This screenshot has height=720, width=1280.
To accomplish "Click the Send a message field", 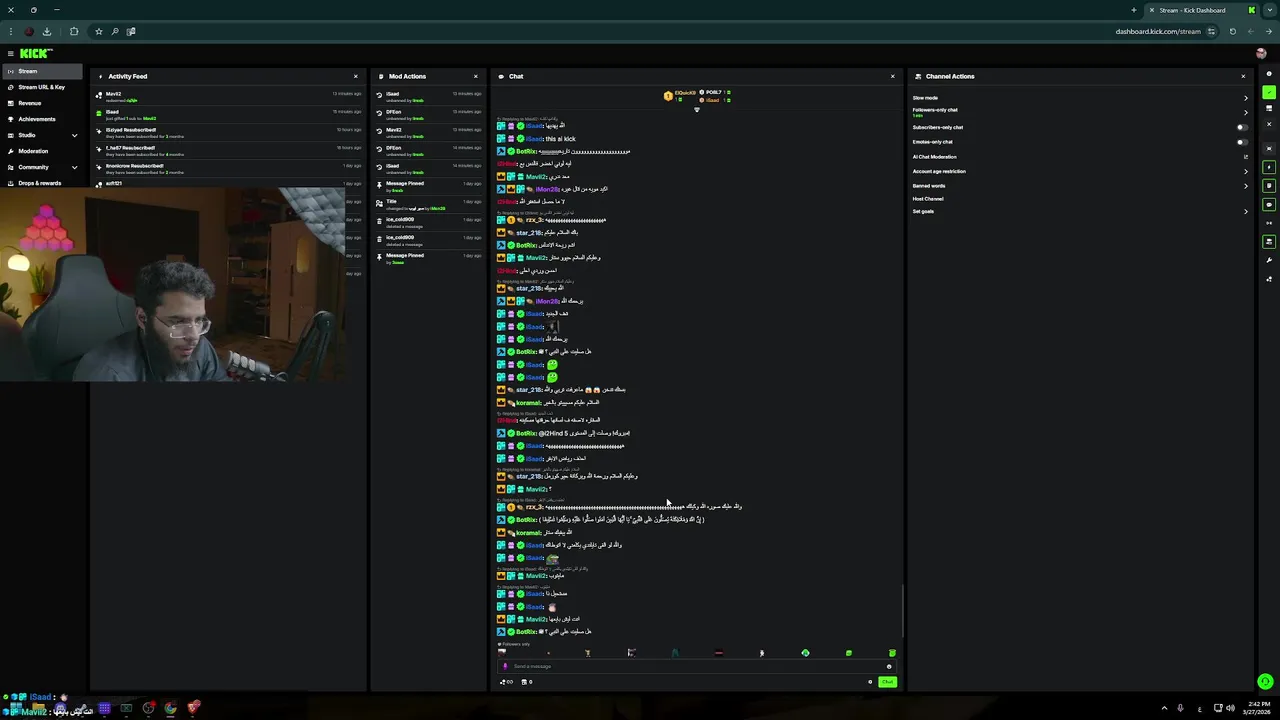I will tap(697, 666).
